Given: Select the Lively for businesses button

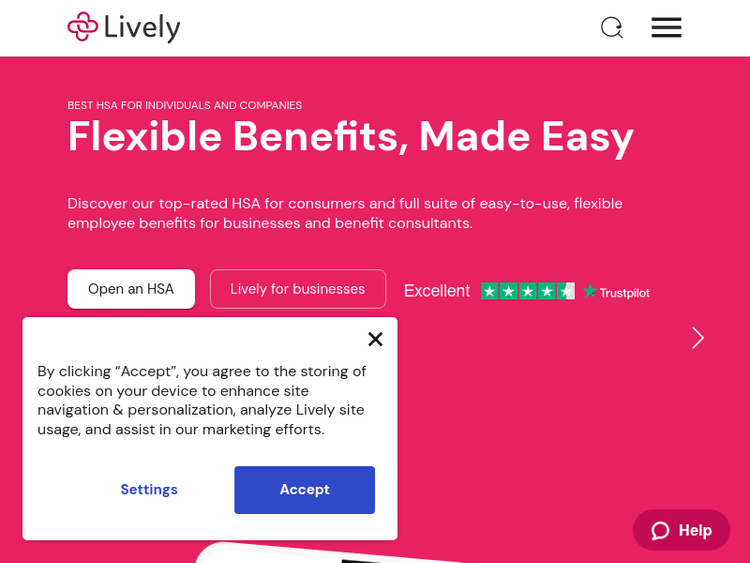Looking at the screenshot, I should 298,289.
